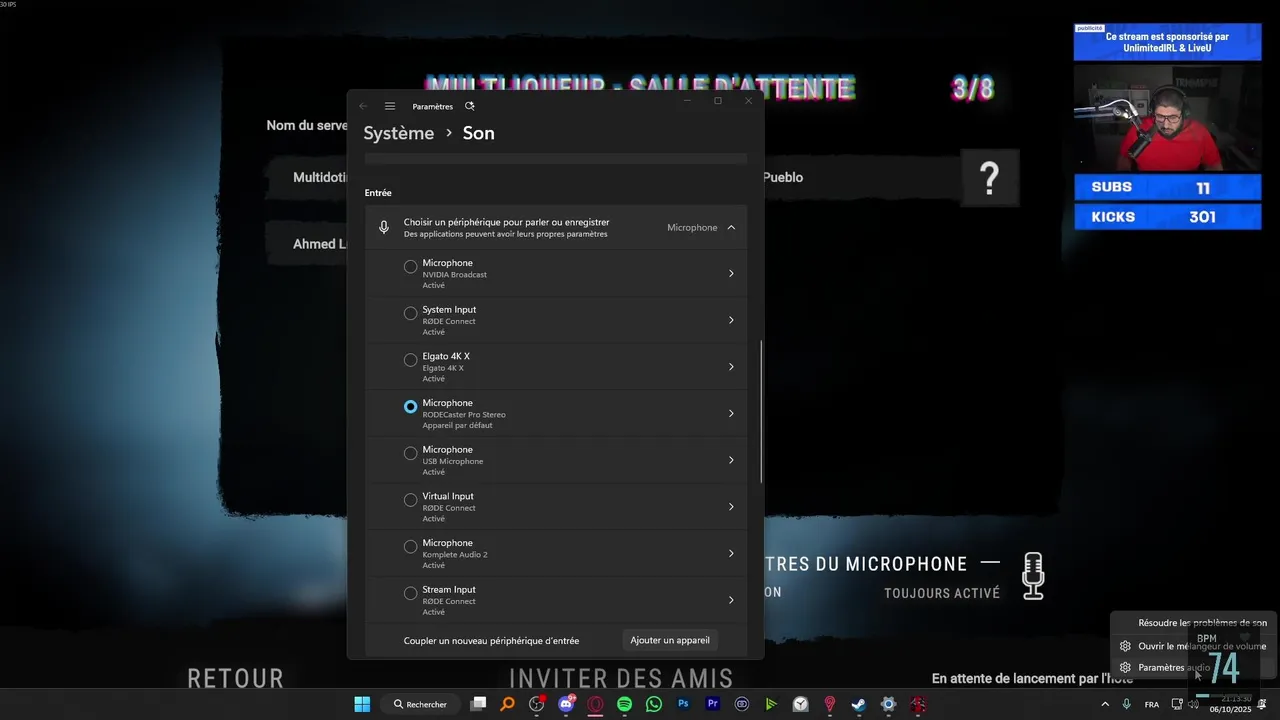This screenshot has width=1280, height=720.
Task: Select Elgato 4K X input radio button
Action: click(410, 360)
